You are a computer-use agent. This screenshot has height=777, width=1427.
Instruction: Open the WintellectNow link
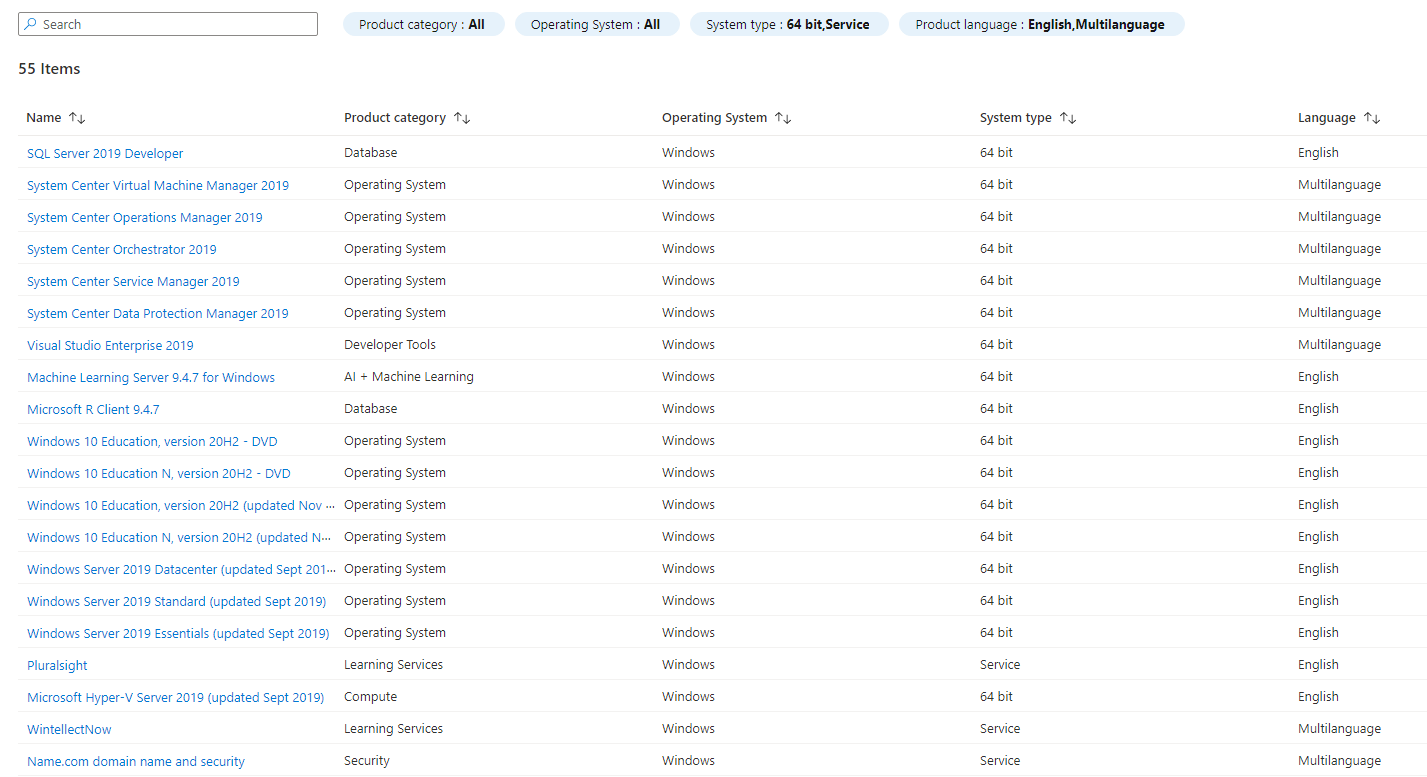[69, 729]
